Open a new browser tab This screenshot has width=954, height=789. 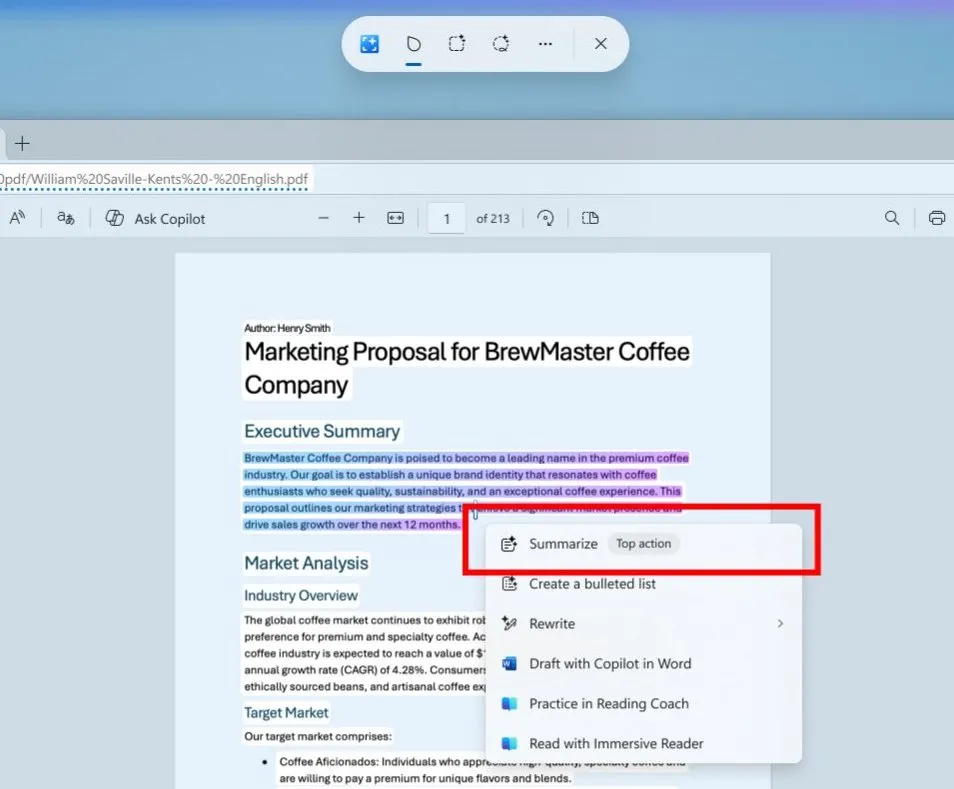pyautogui.click(x=22, y=143)
